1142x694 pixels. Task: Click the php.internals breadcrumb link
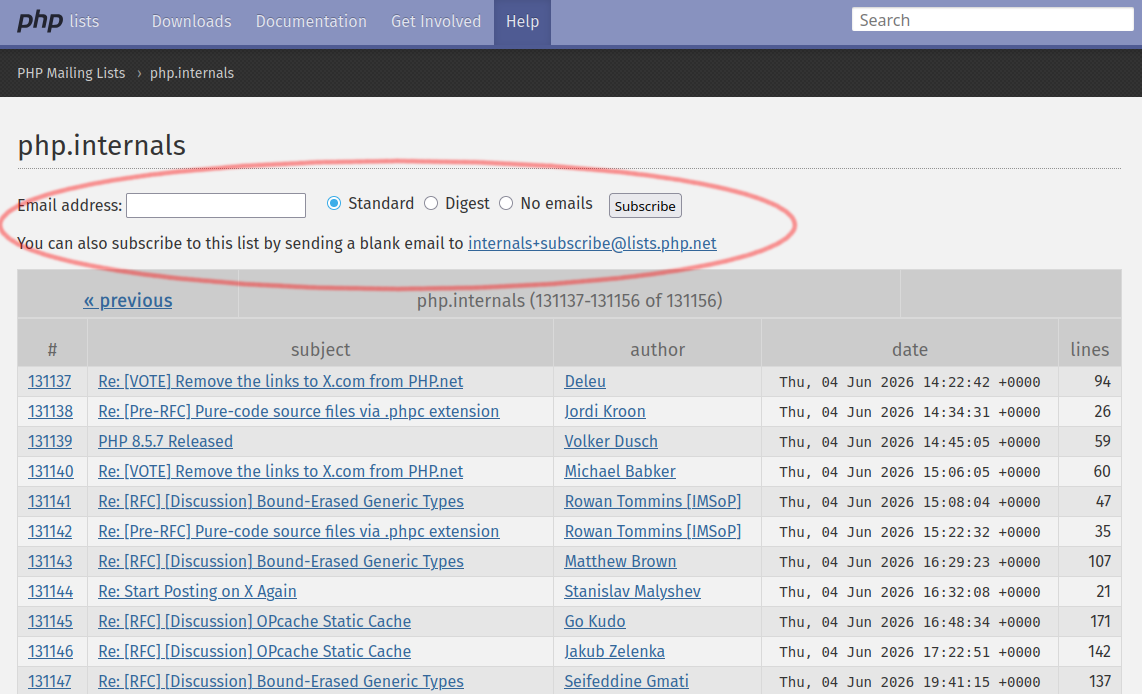(x=192, y=74)
